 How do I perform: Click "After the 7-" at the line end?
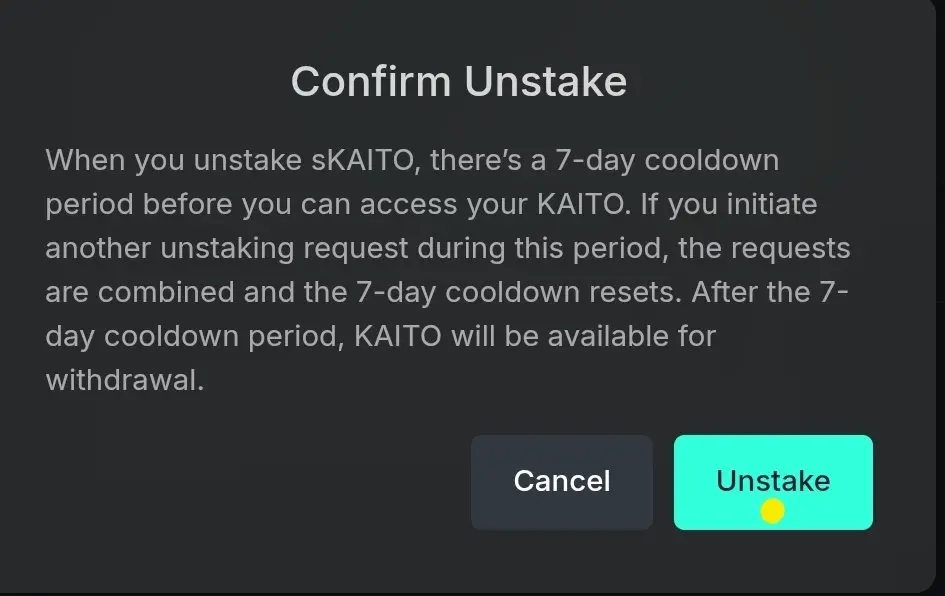[x=770, y=292]
